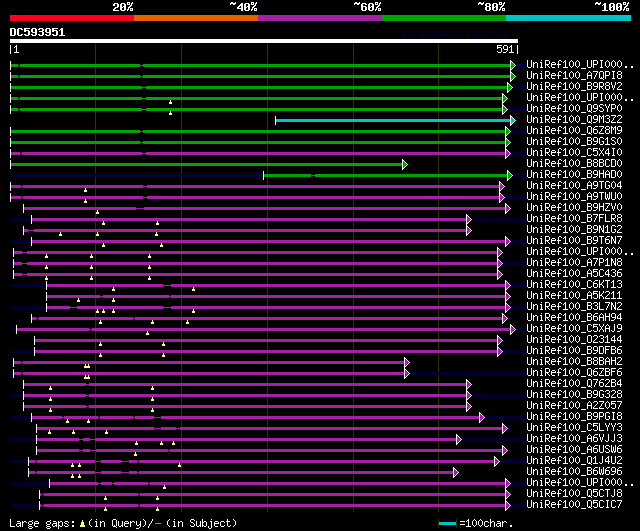Select the UniRef100_B9DFB6 label
The image size is (640, 531).
click(x=574, y=351)
